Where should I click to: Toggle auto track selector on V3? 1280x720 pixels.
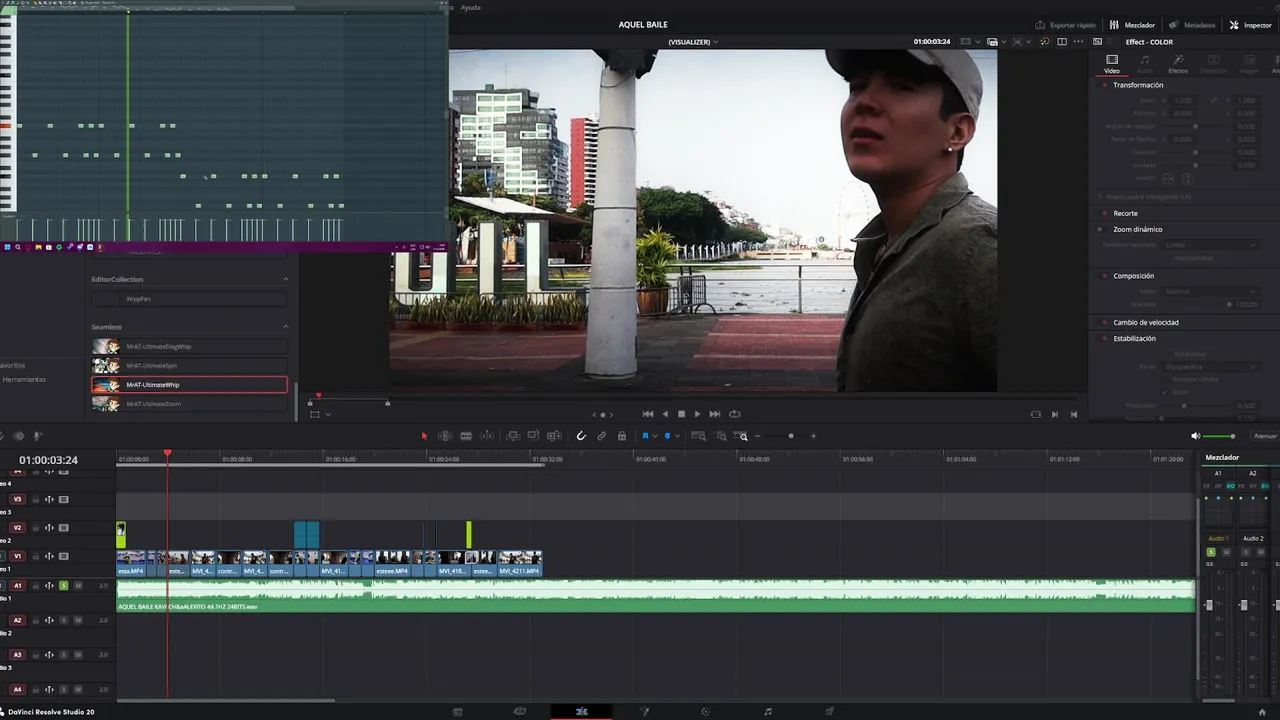point(49,499)
